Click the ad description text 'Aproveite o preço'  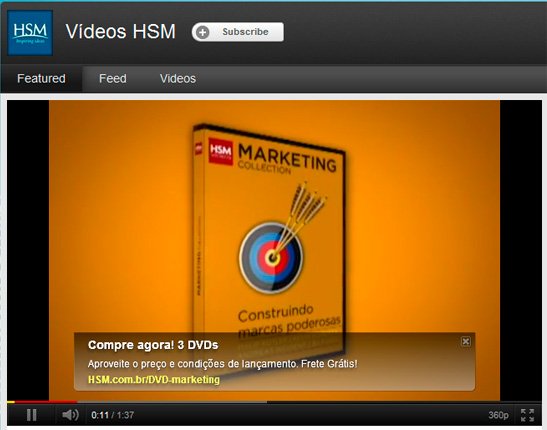click(222, 364)
